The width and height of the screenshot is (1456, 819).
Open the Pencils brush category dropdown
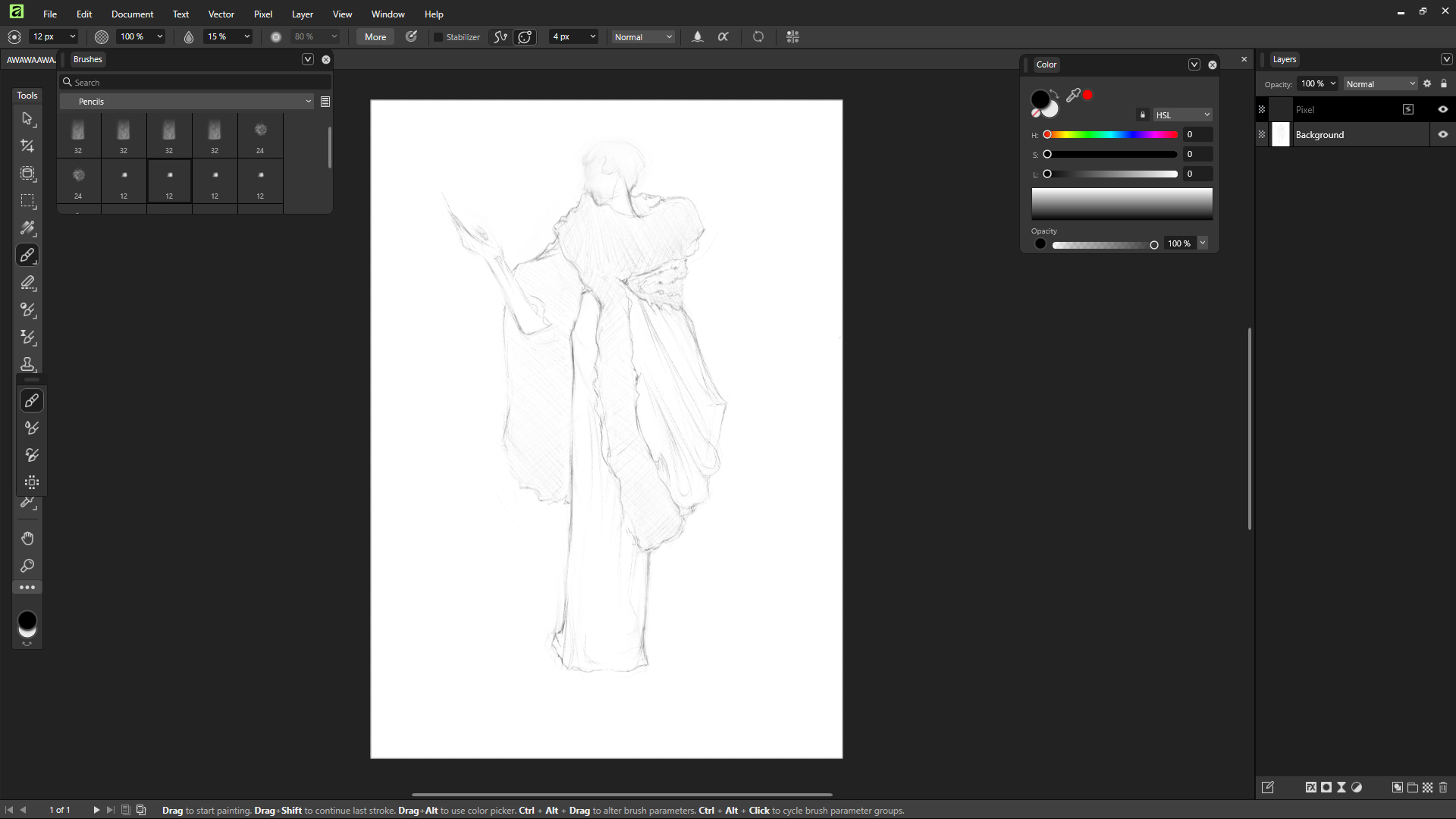tap(187, 102)
